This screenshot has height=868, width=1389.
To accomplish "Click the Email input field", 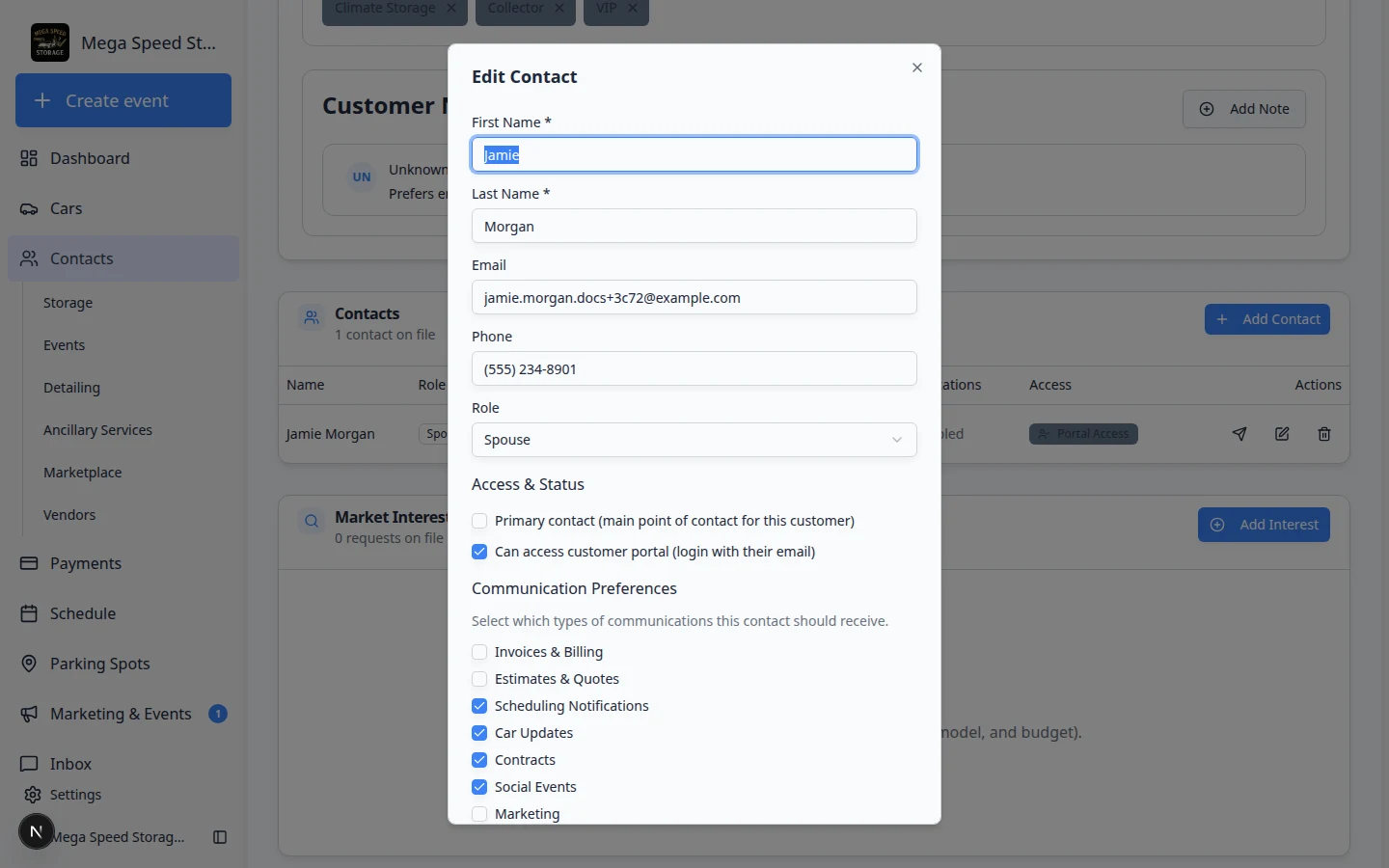I will 694,297.
